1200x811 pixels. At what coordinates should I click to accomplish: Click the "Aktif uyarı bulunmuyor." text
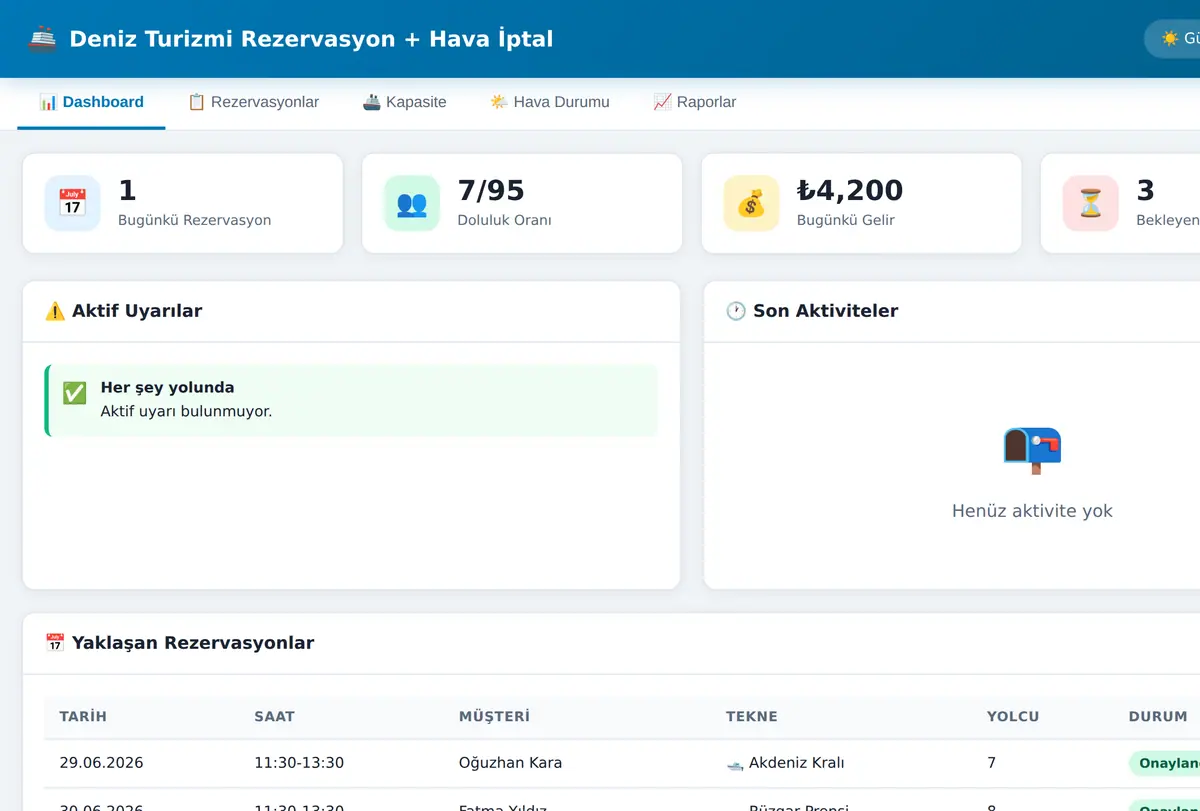[x=186, y=411]
